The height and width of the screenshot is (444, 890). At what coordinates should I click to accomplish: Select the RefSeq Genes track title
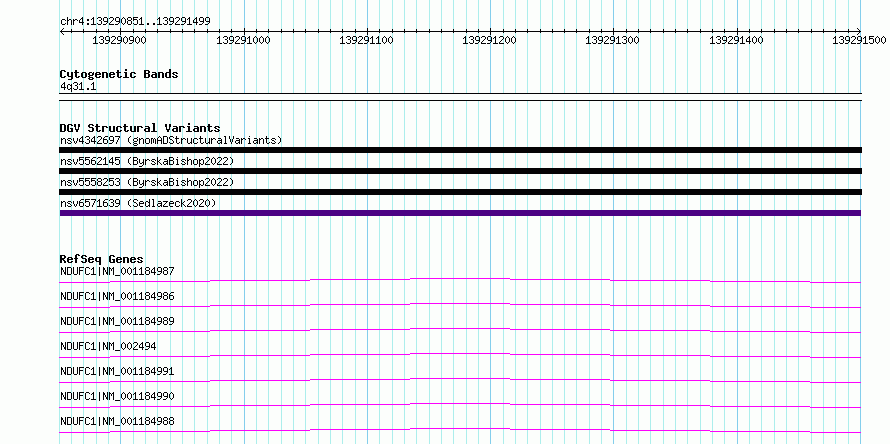pos(102,259)
